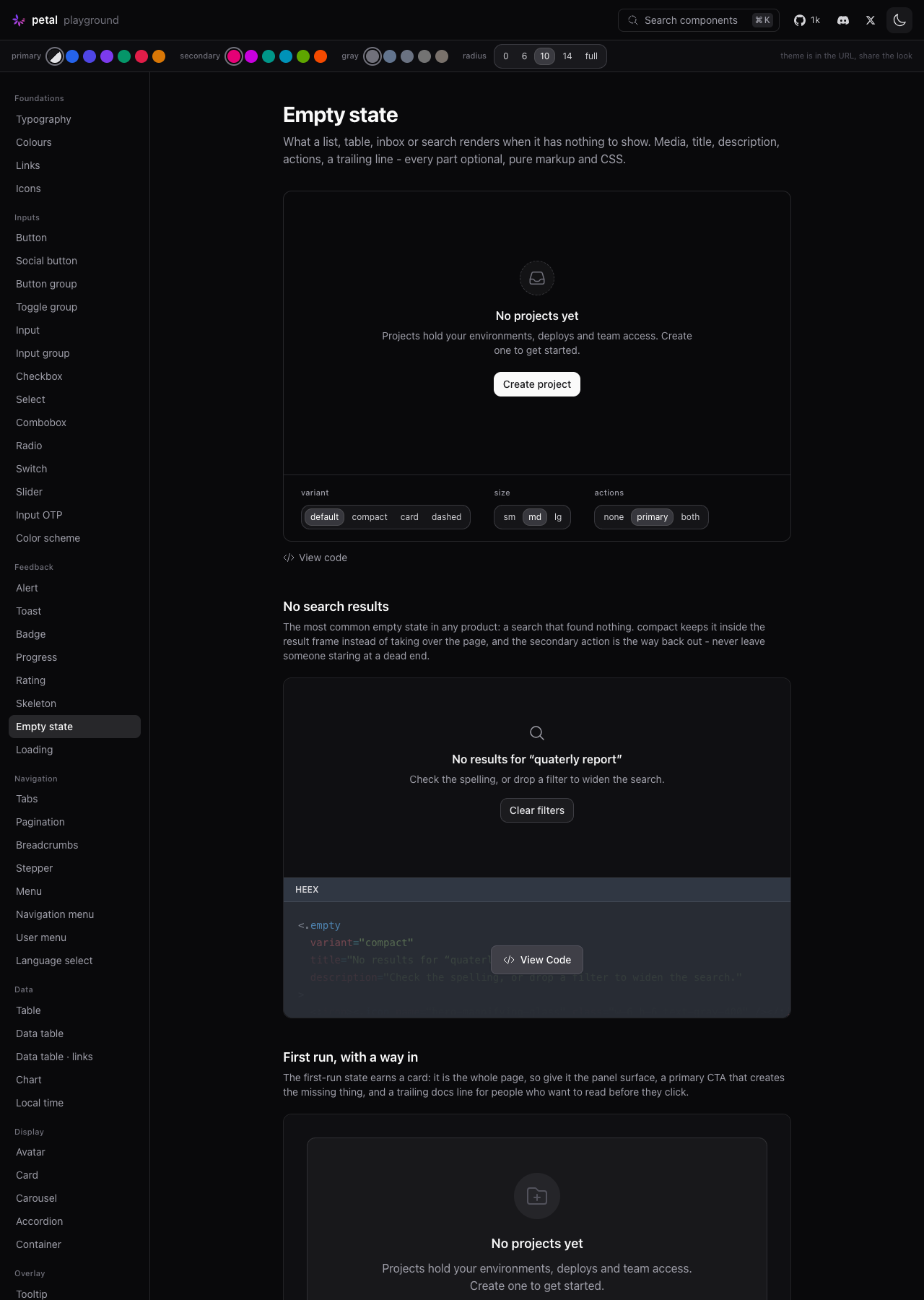
Task: Open the Color scheme page
Action: (74, 538)
